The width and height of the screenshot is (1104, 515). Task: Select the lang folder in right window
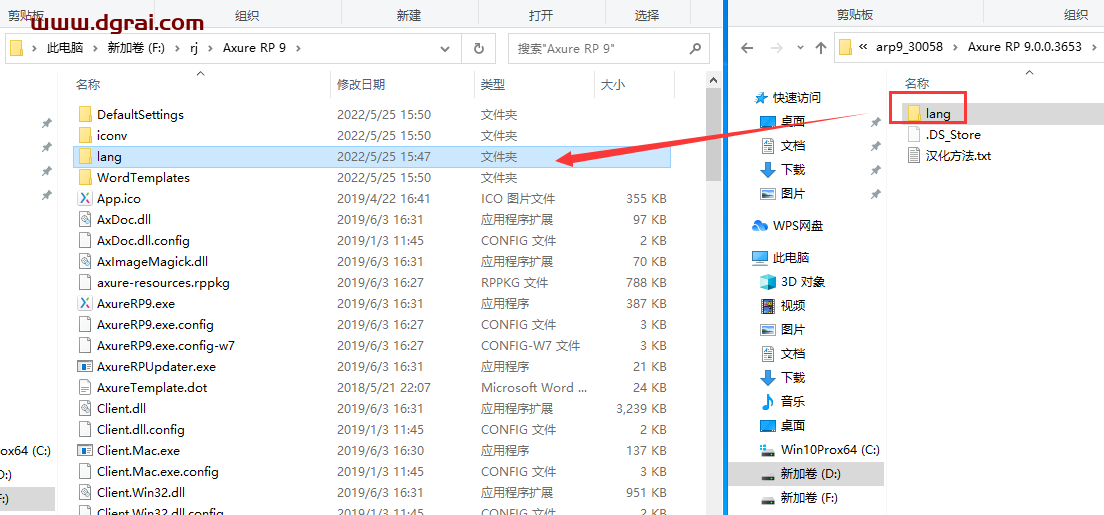point(938,113)
